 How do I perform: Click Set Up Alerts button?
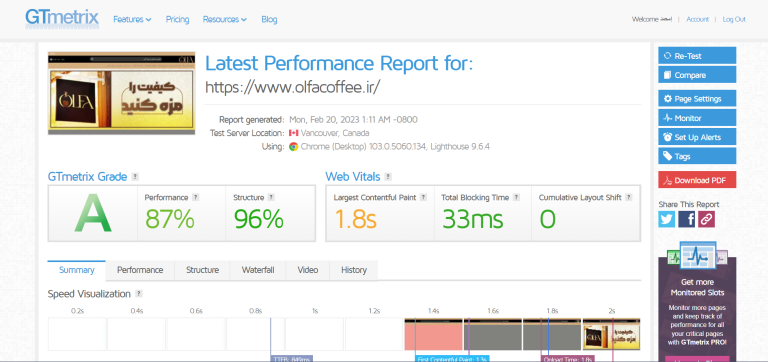pos(697,137)
